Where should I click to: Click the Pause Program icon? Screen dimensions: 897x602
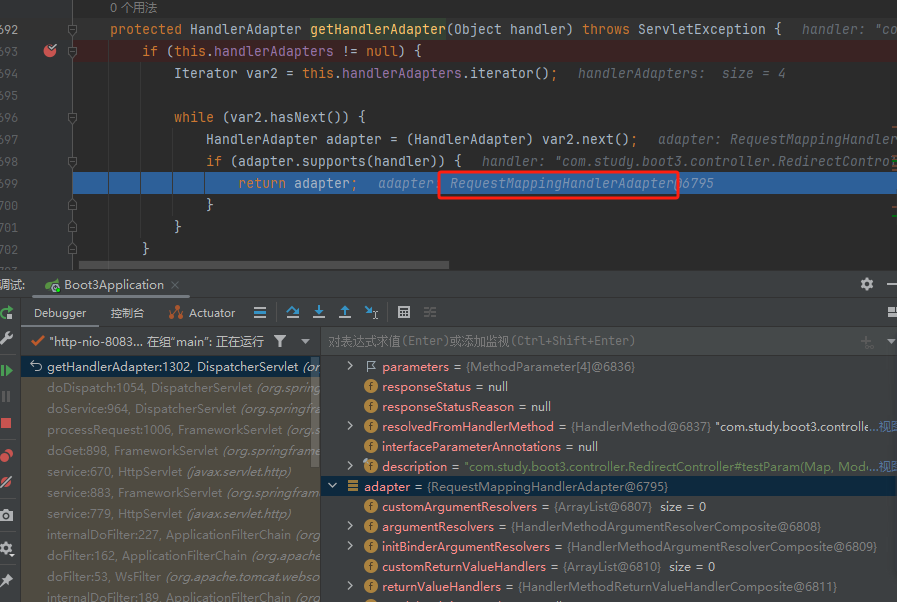pos(7,397)
